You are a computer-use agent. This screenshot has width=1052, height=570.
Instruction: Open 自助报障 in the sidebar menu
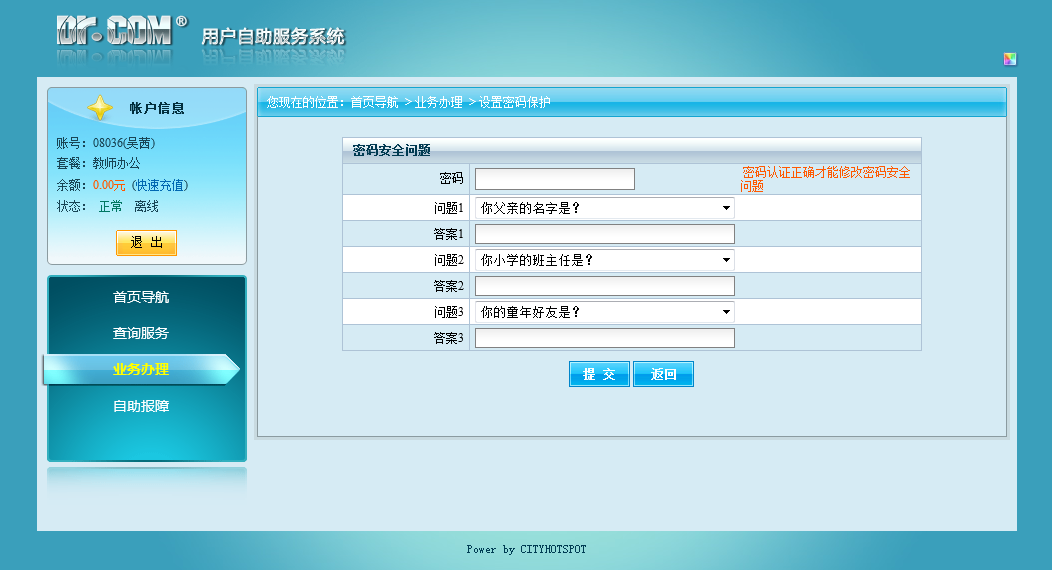(x=141, y=407)
